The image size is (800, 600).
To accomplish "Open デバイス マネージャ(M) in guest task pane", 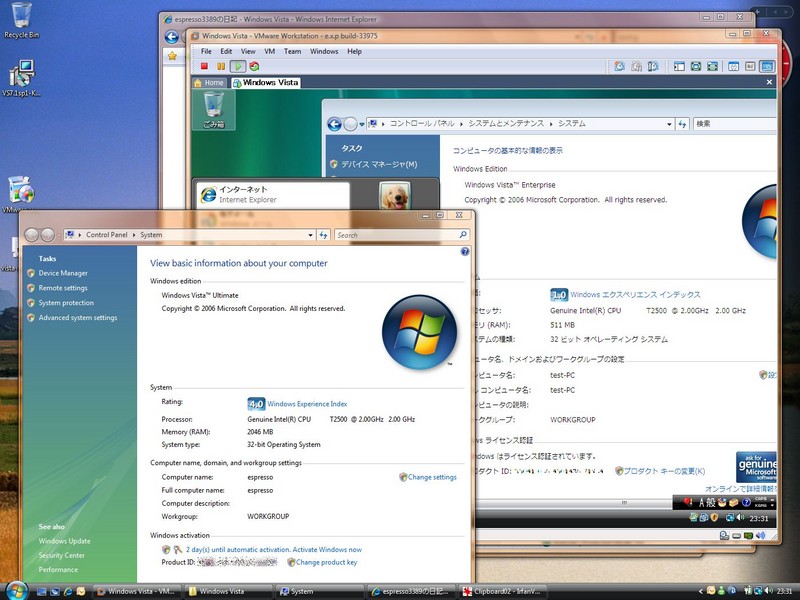I will [379, 164].
